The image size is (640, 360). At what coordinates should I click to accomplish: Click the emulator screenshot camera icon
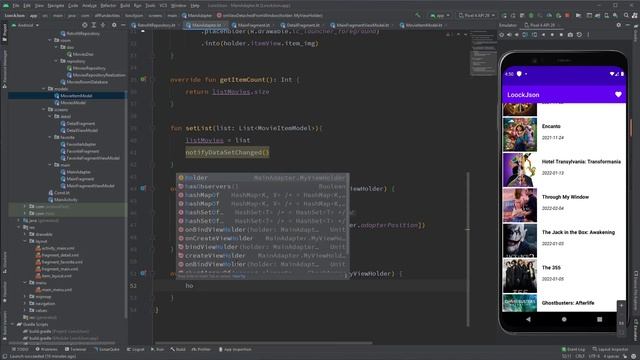coord(570,35)
